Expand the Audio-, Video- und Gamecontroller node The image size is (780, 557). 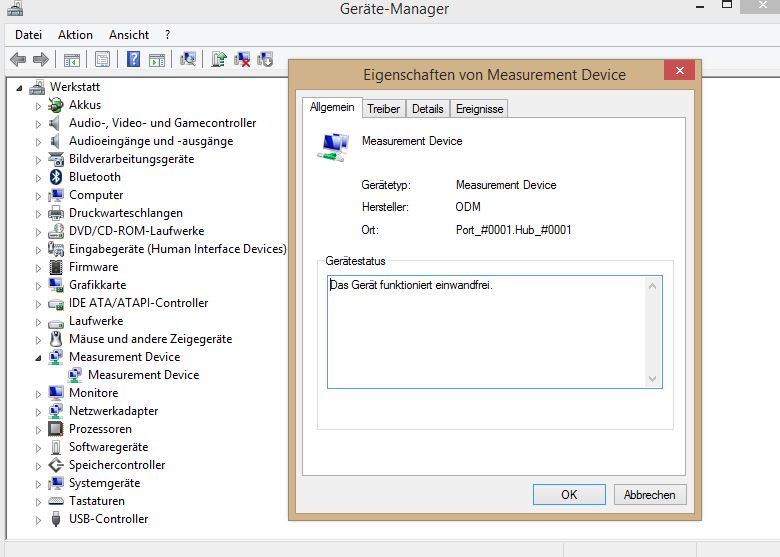pyautogui.click(x=38, y=124)
